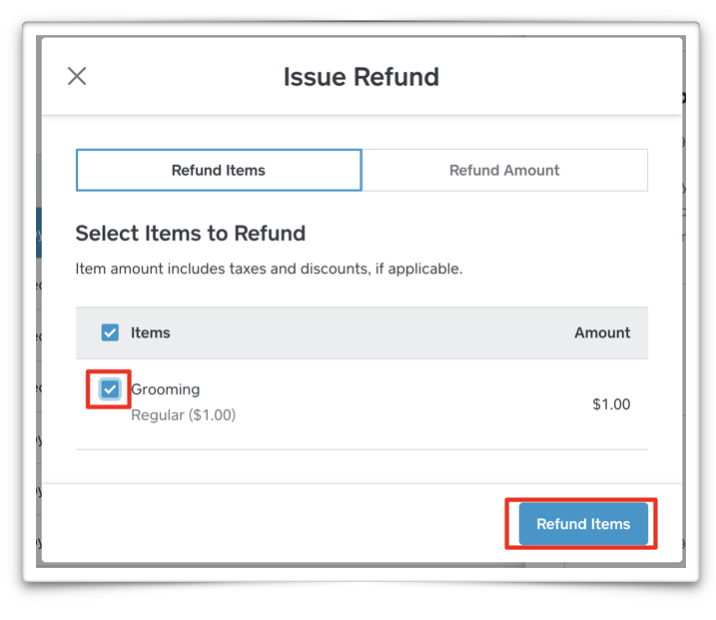Viewport: 716px width, 620px height.
Task: Click the Items column header label
Action: click(150, 332)
